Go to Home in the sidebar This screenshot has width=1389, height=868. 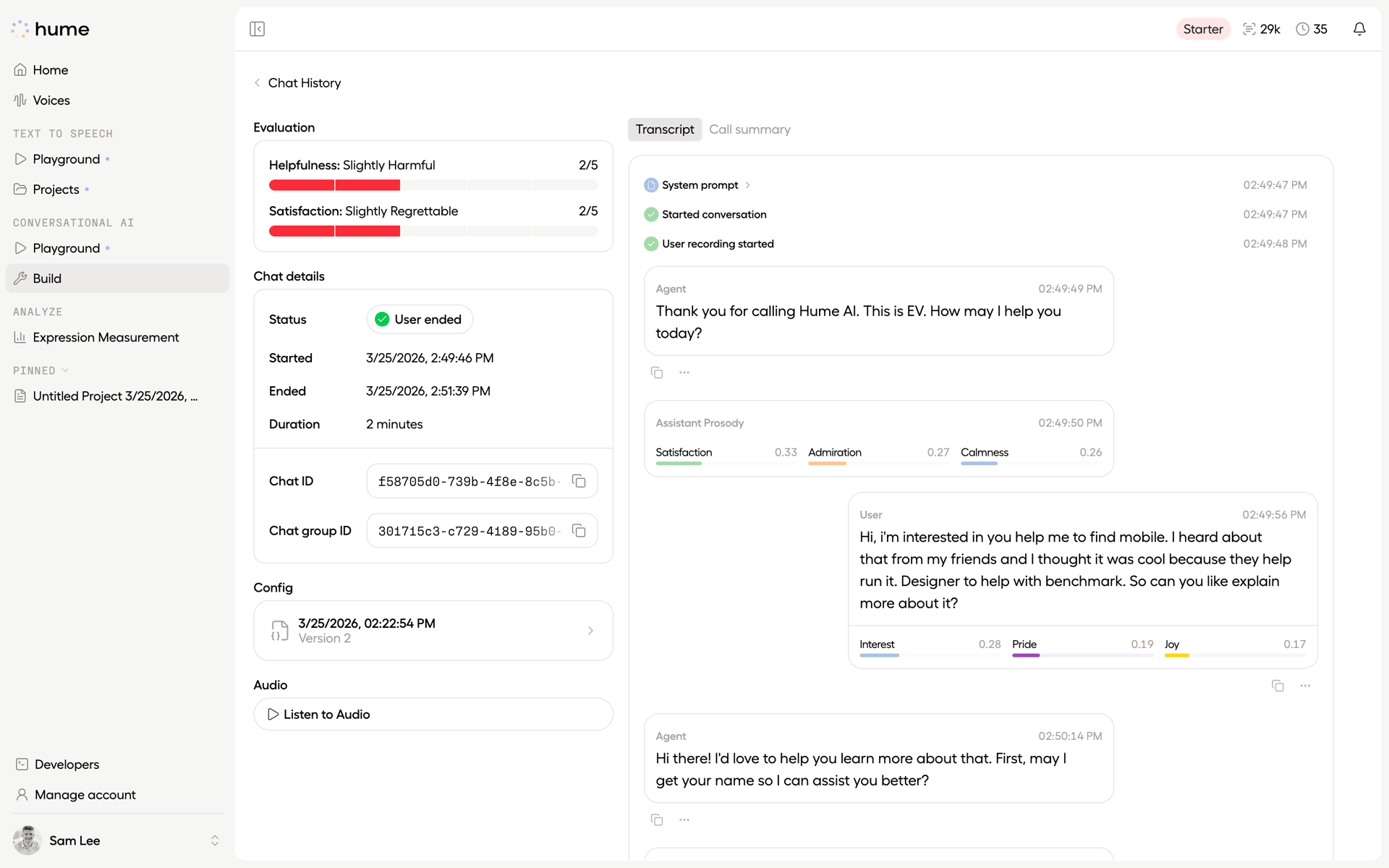point(117,70)
